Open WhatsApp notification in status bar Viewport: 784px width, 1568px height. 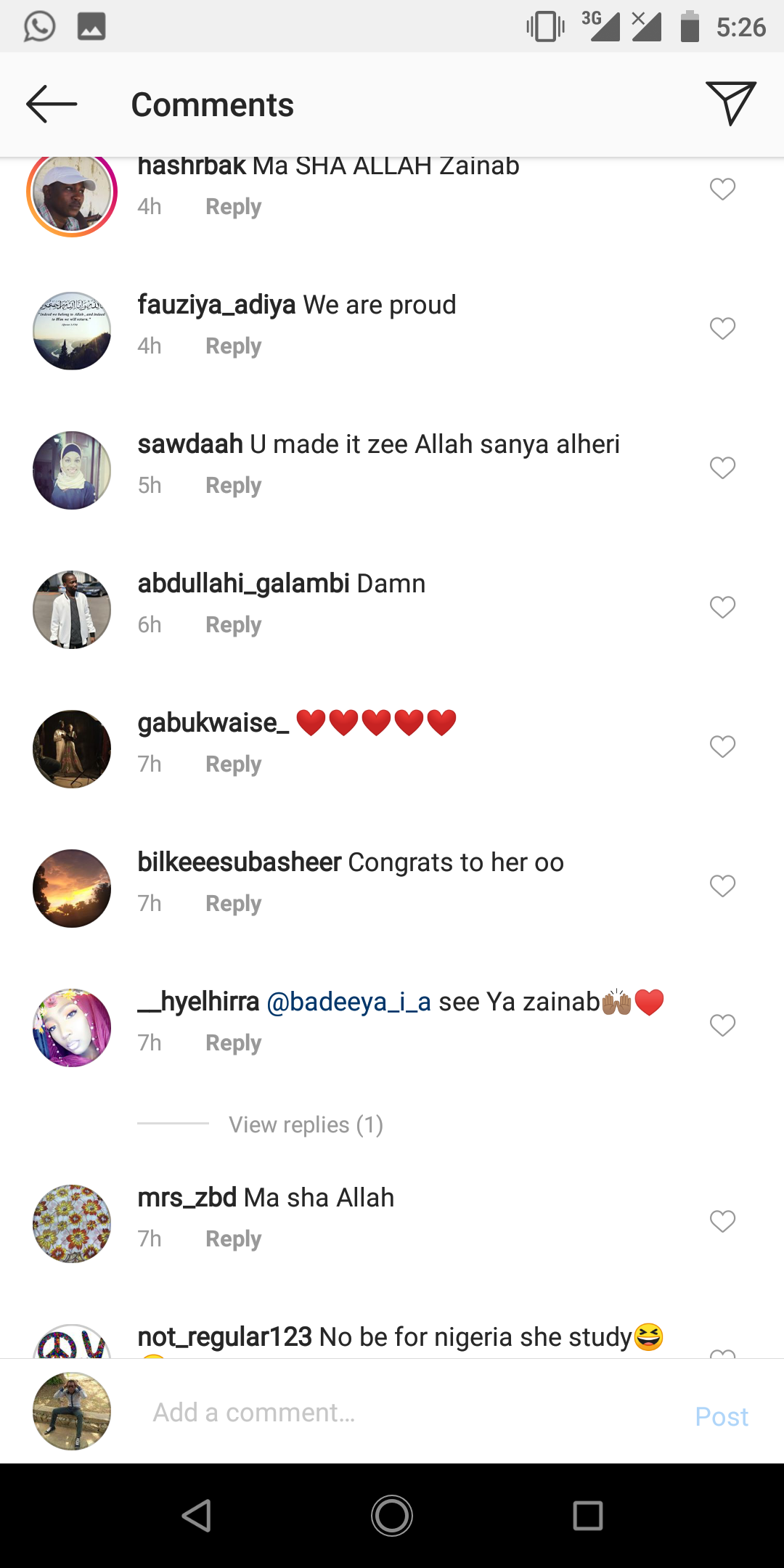39,27
